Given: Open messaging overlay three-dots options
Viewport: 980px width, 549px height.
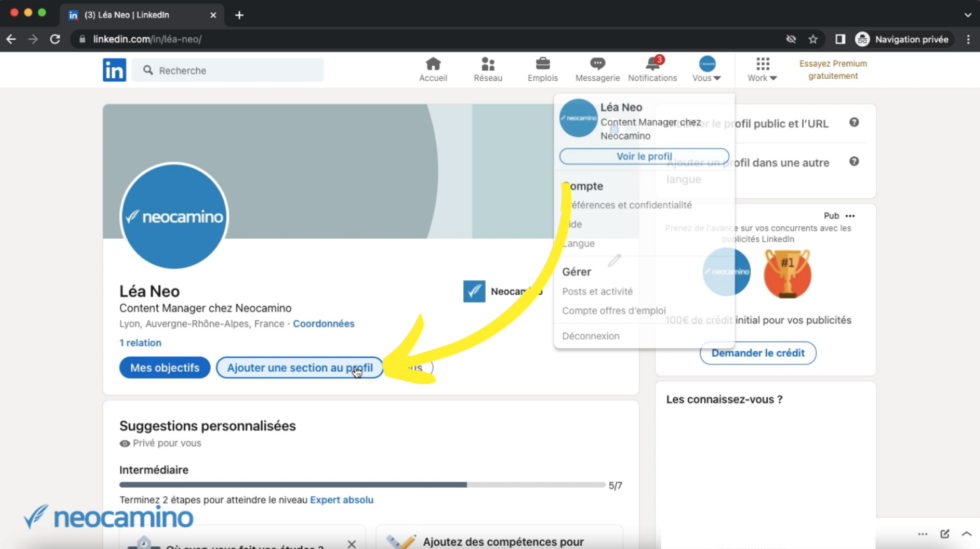Looking at the screenshot, I should 922,534.
